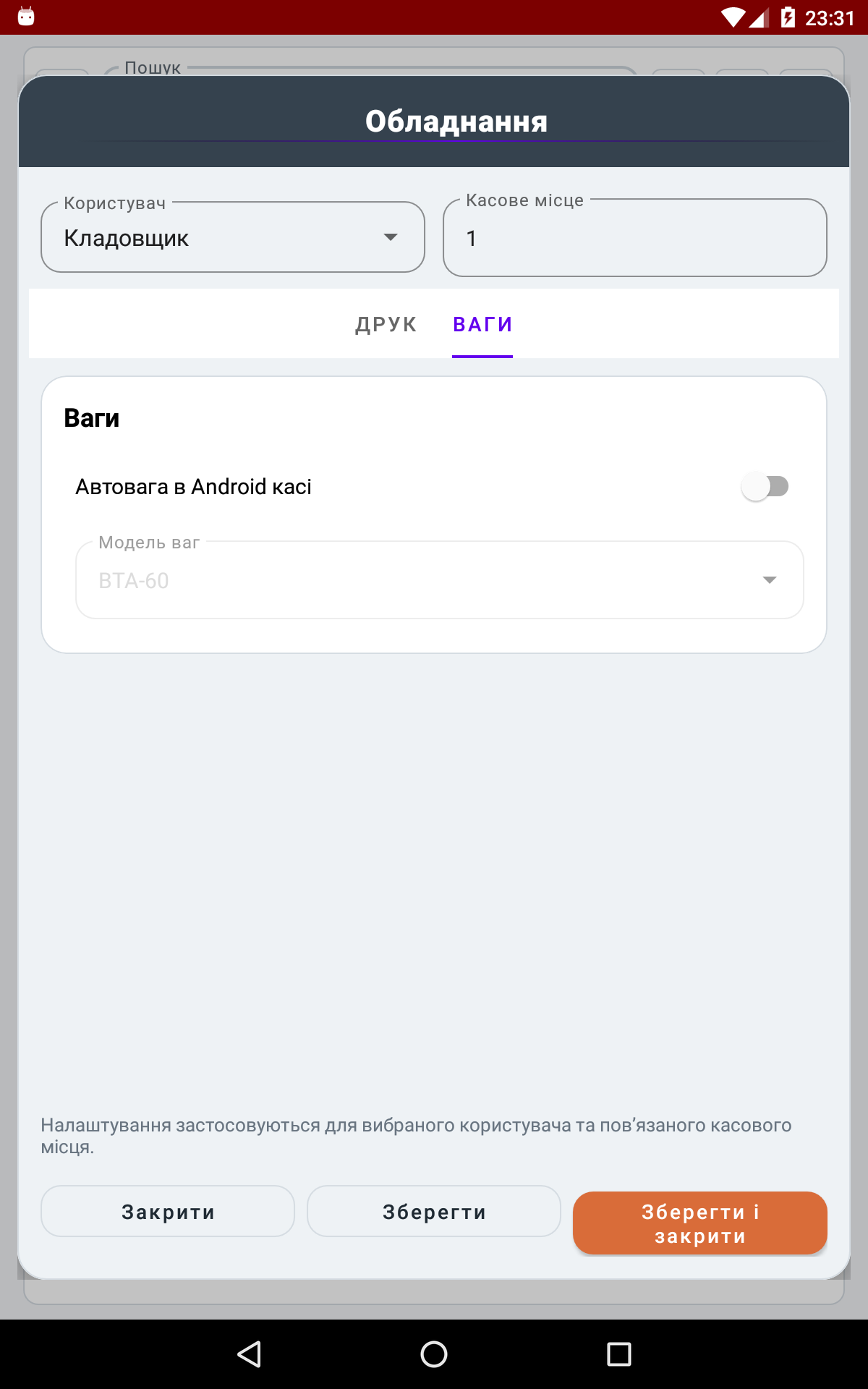Enable the Автовага в Android касі switch
Image resolution: width=868 pixels, height=1389 pixels.
pyautogui.click(x=765, y=486)
